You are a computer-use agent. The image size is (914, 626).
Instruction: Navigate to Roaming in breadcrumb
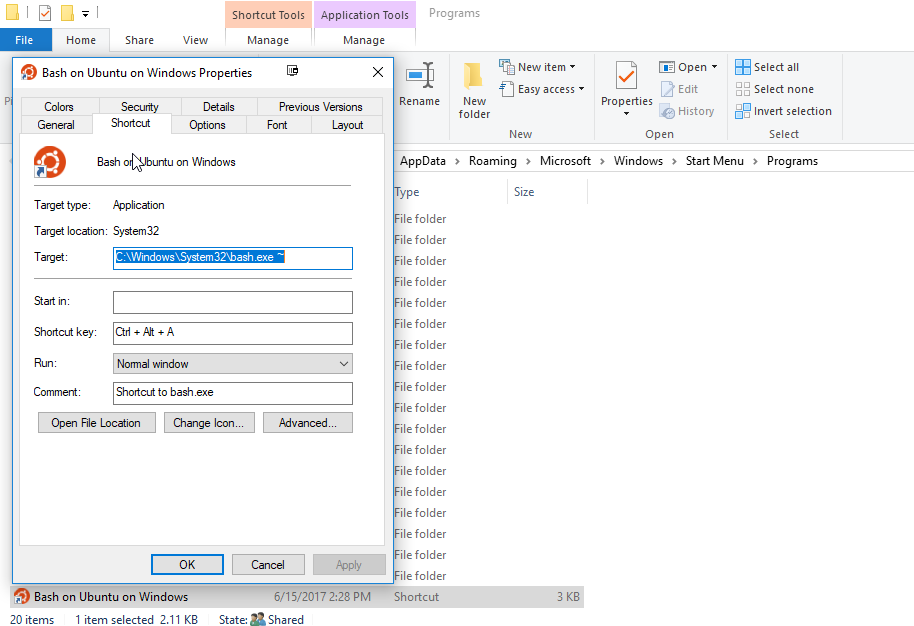[x=493, y=161]
